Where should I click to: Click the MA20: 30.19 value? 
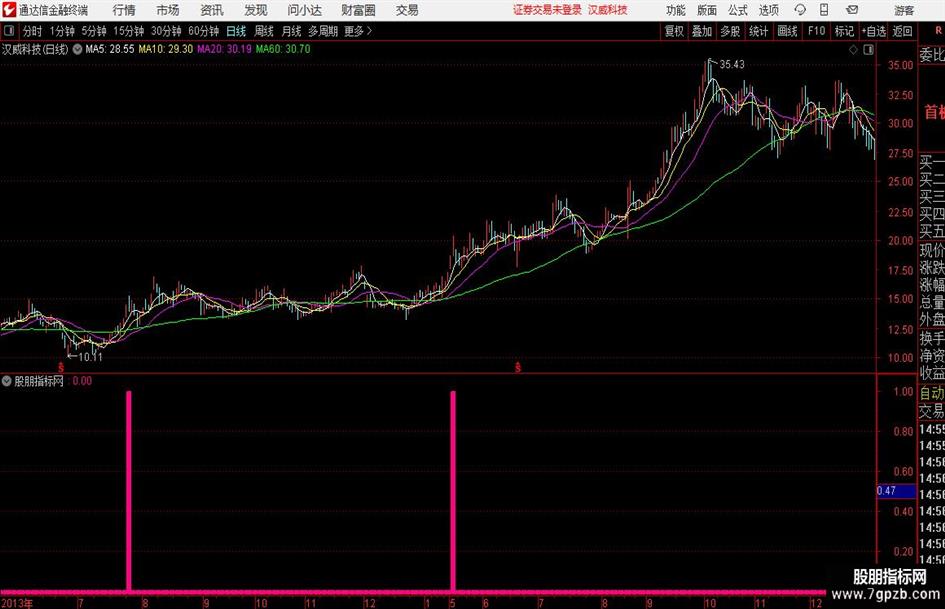pos(224,49)
